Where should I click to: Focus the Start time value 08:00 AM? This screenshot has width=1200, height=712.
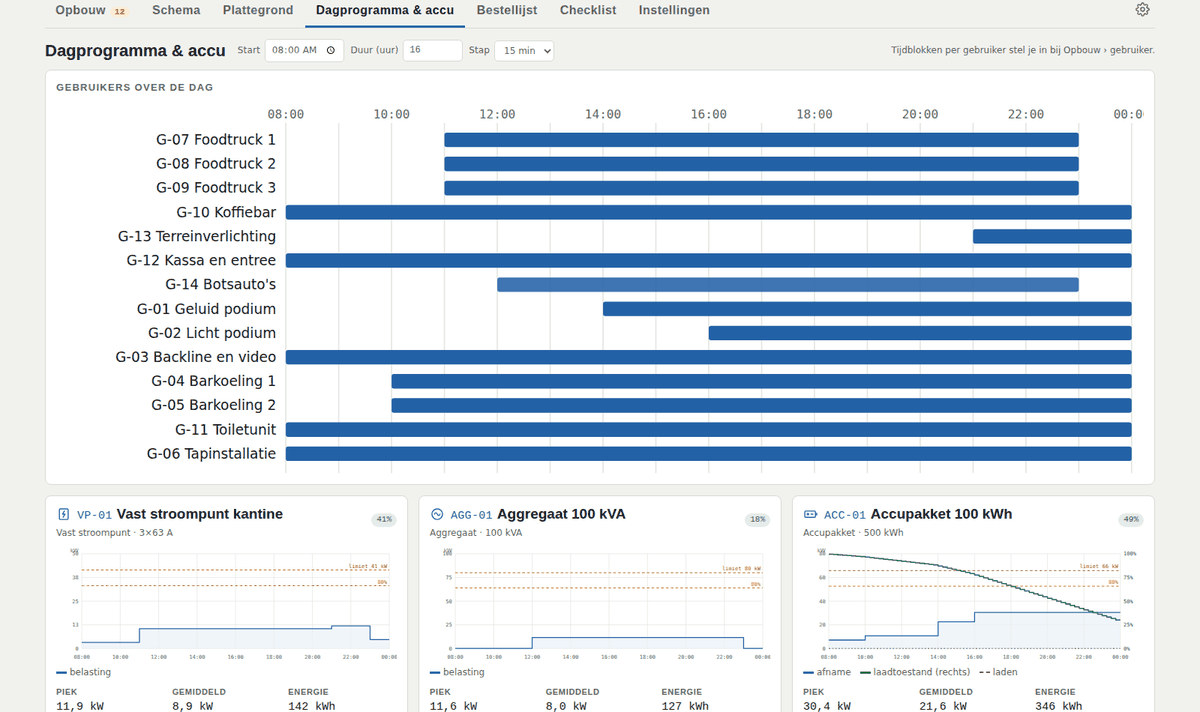(294, 50)
